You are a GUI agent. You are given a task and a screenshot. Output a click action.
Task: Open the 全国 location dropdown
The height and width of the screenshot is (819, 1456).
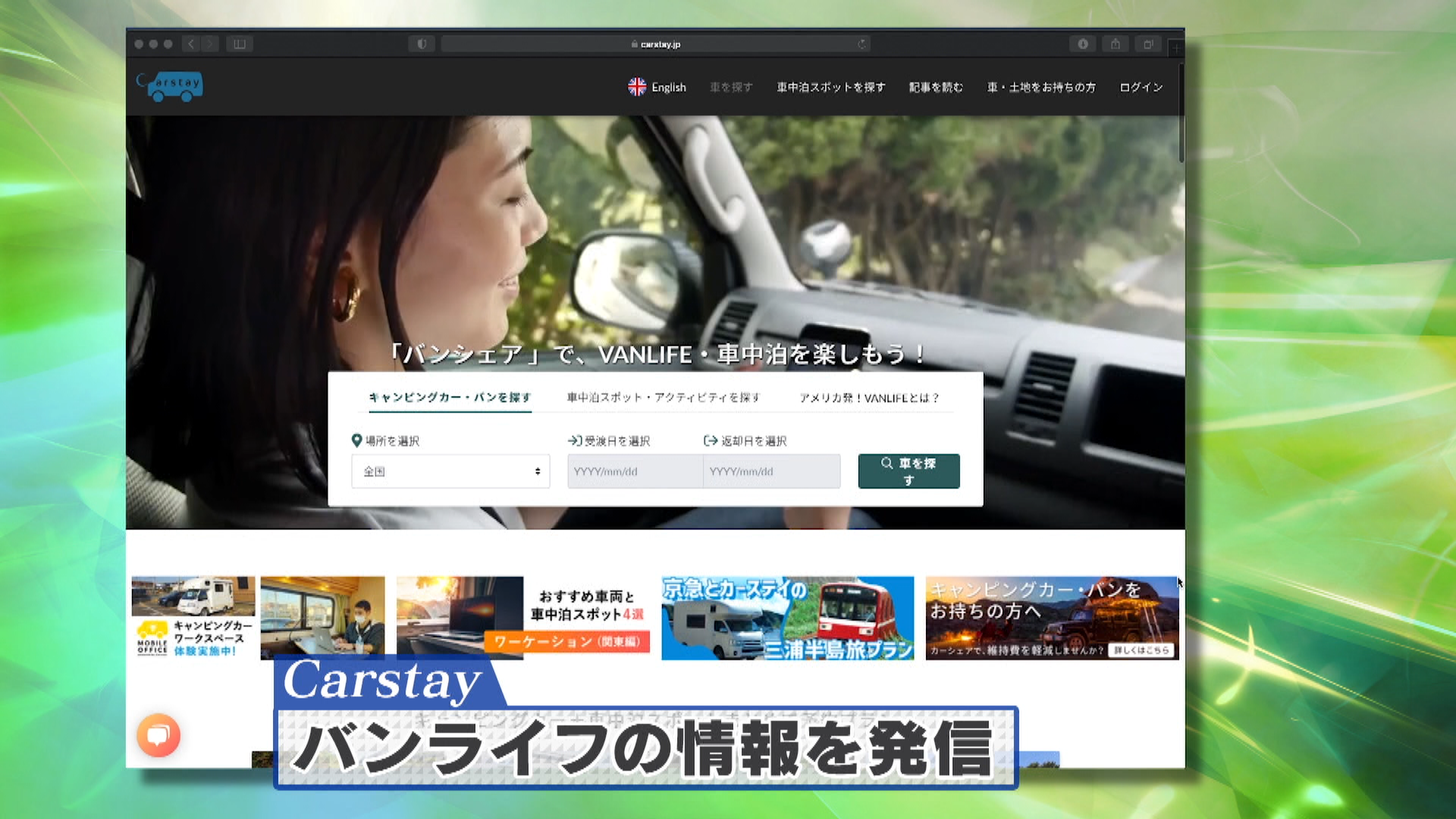[x=450, y=471]
